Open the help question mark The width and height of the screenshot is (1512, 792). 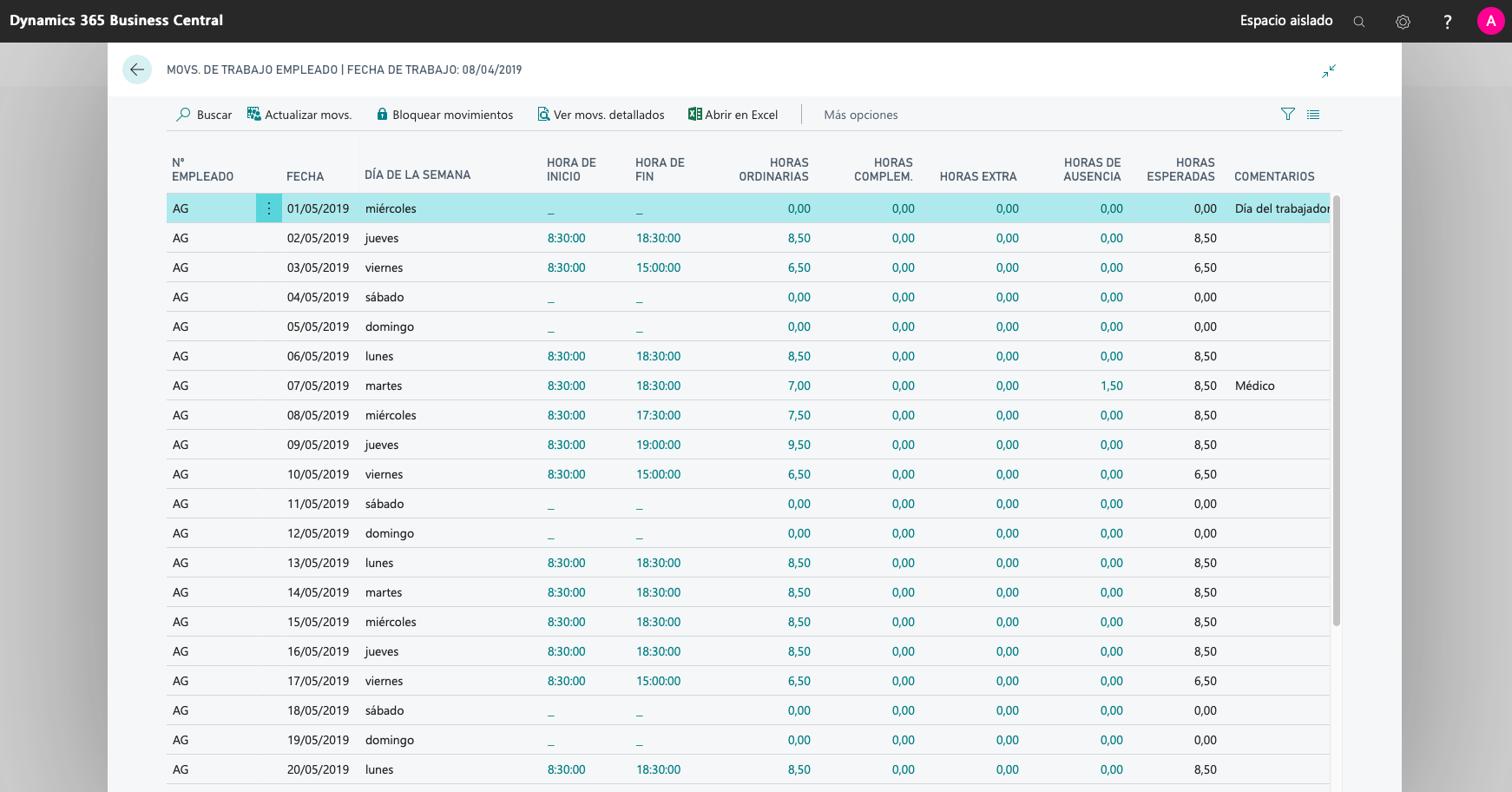tap(1447, 22)
